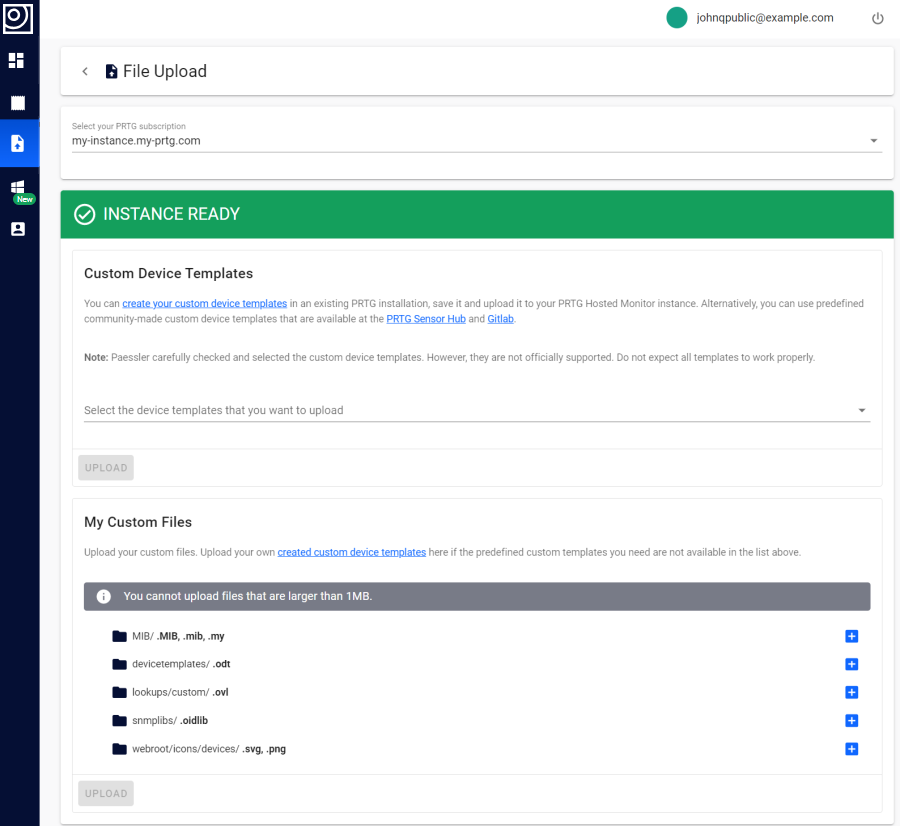Follow the PRTG Sensor Hub link
The image size is (900, 826).
tap(426, 319)
